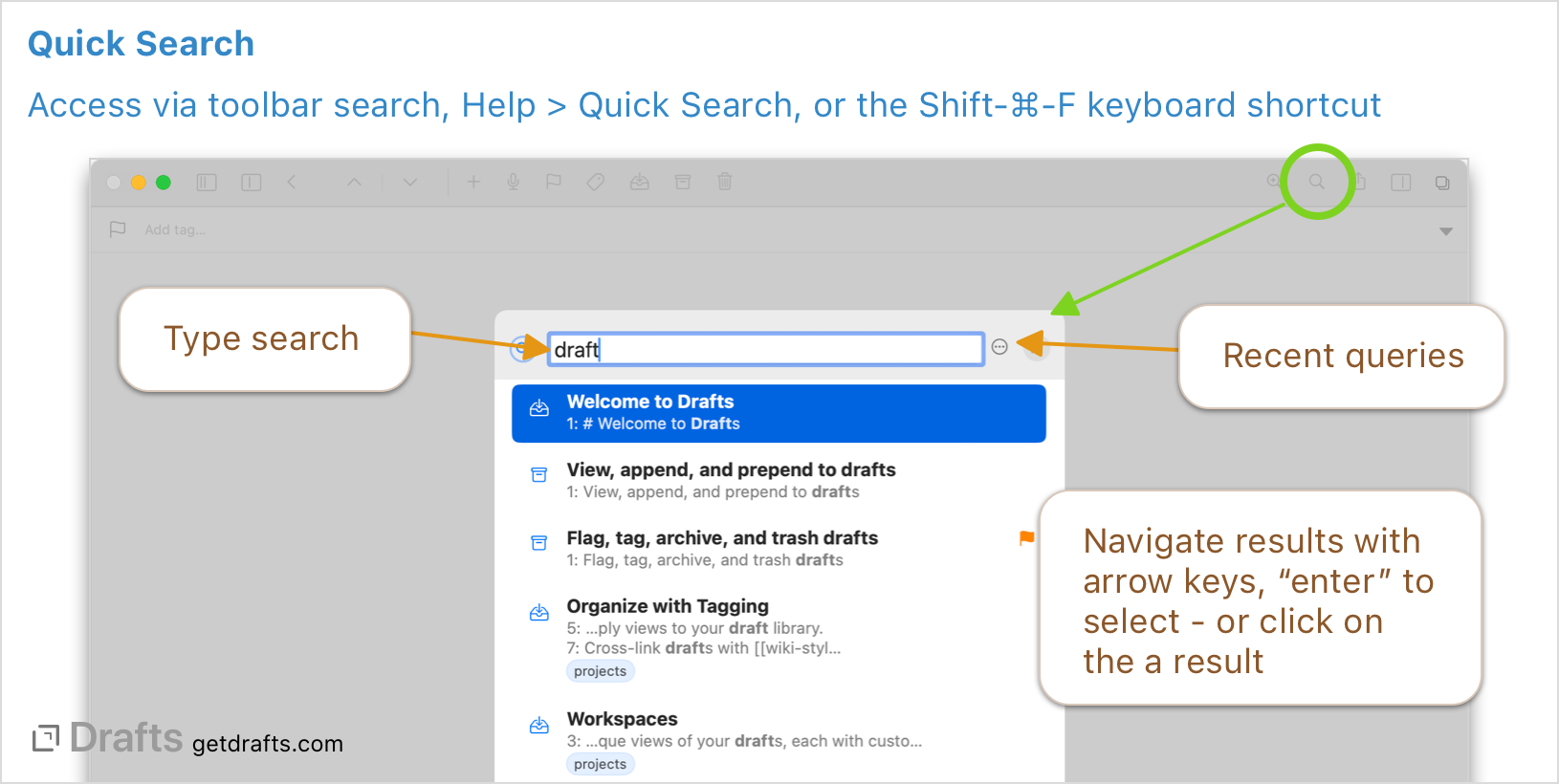The height and width of the screenshot is (784, 1559).
Task: Click the yellow minimize window button
Action: coord(139,183)
